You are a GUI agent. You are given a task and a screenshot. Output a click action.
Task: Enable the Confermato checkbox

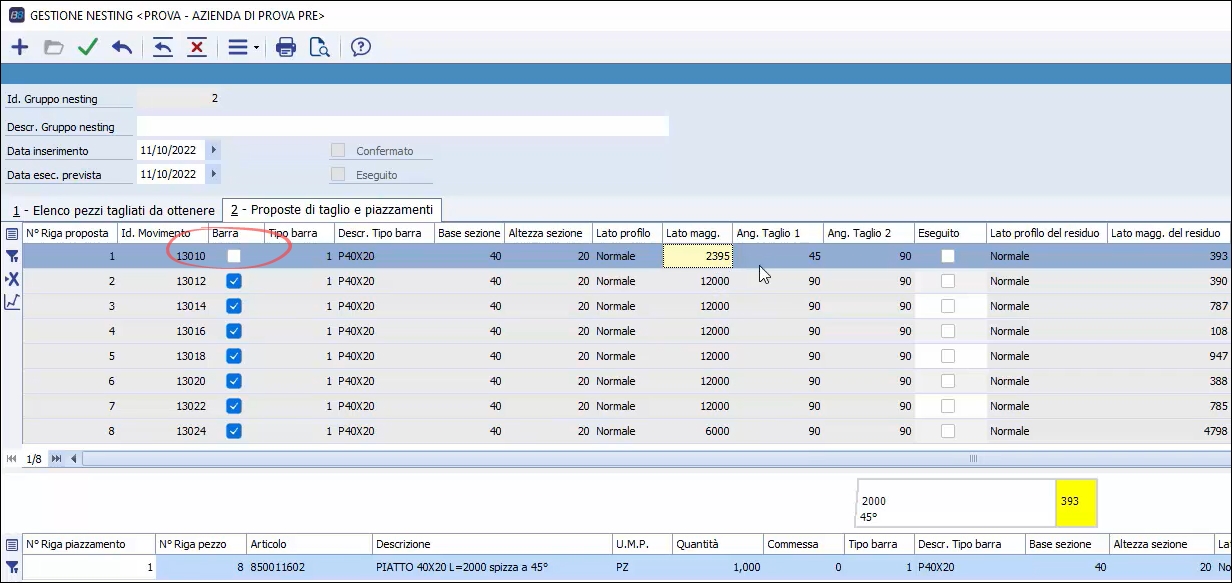[x=338, y=151]
